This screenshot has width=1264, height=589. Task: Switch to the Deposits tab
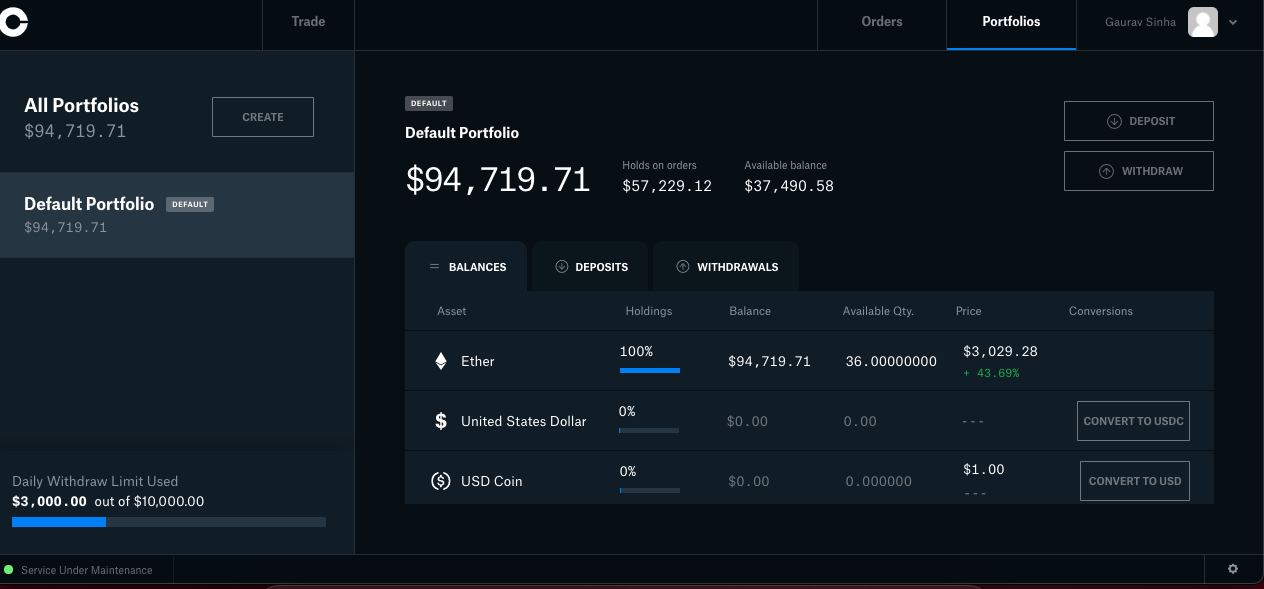(589, 266)
